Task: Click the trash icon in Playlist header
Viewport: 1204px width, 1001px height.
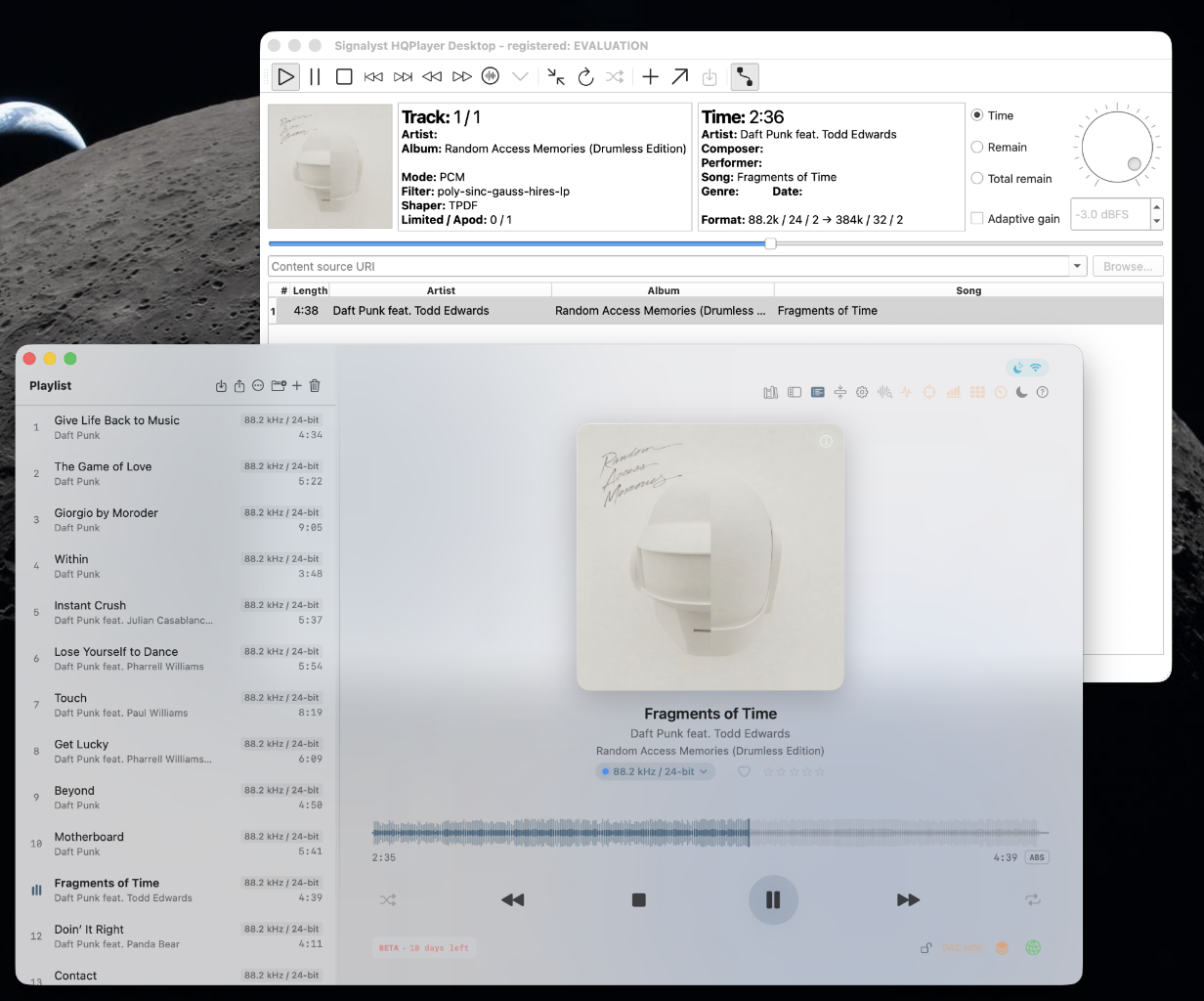Action: click(x=315, y=386)
